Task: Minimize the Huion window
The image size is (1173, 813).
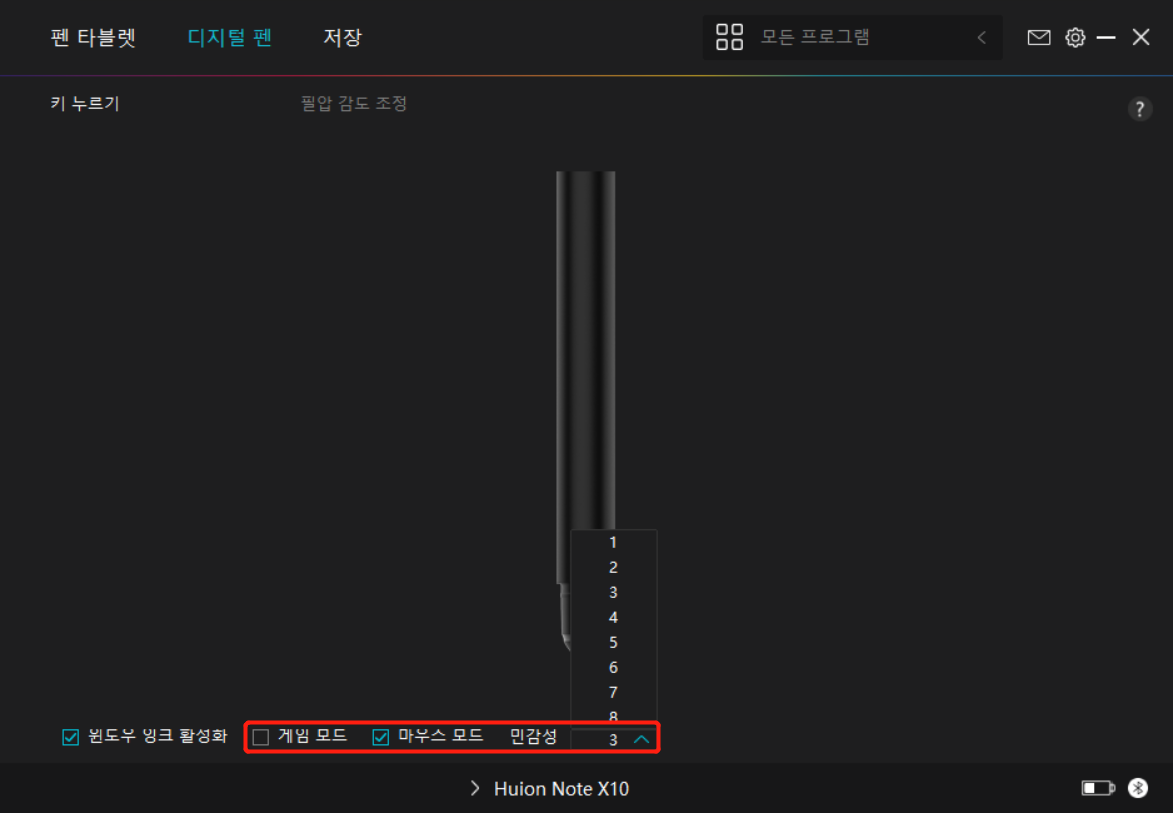Action: 1106,37
